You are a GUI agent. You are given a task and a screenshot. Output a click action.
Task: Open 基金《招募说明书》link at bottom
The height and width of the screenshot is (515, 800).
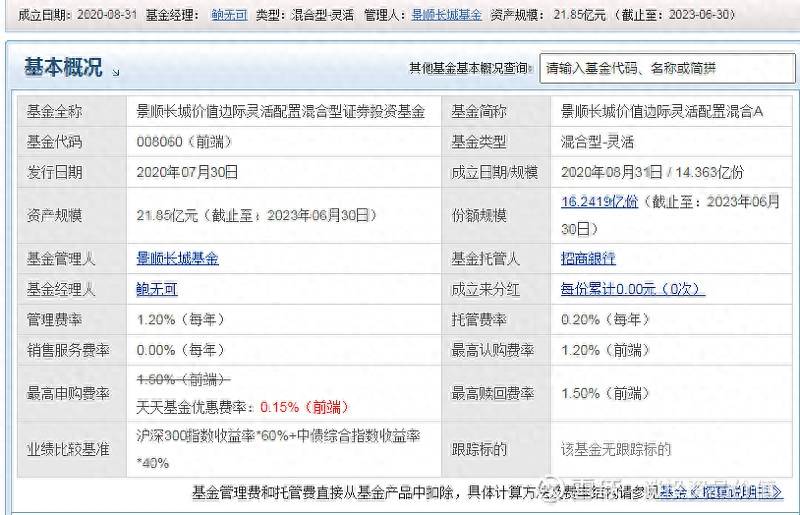tap(721, 492)
